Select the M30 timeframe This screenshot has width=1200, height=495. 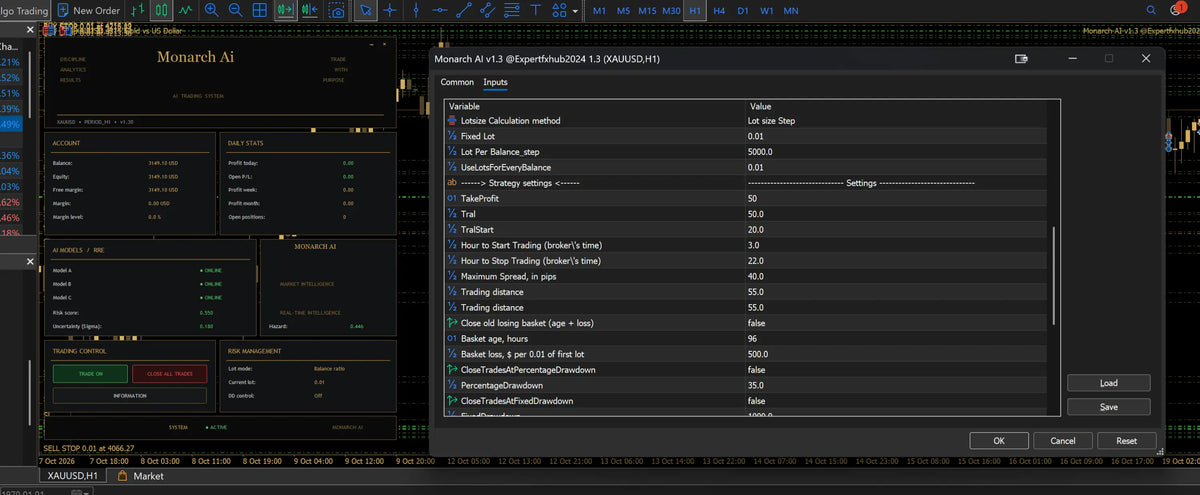(x=672, y=10)
